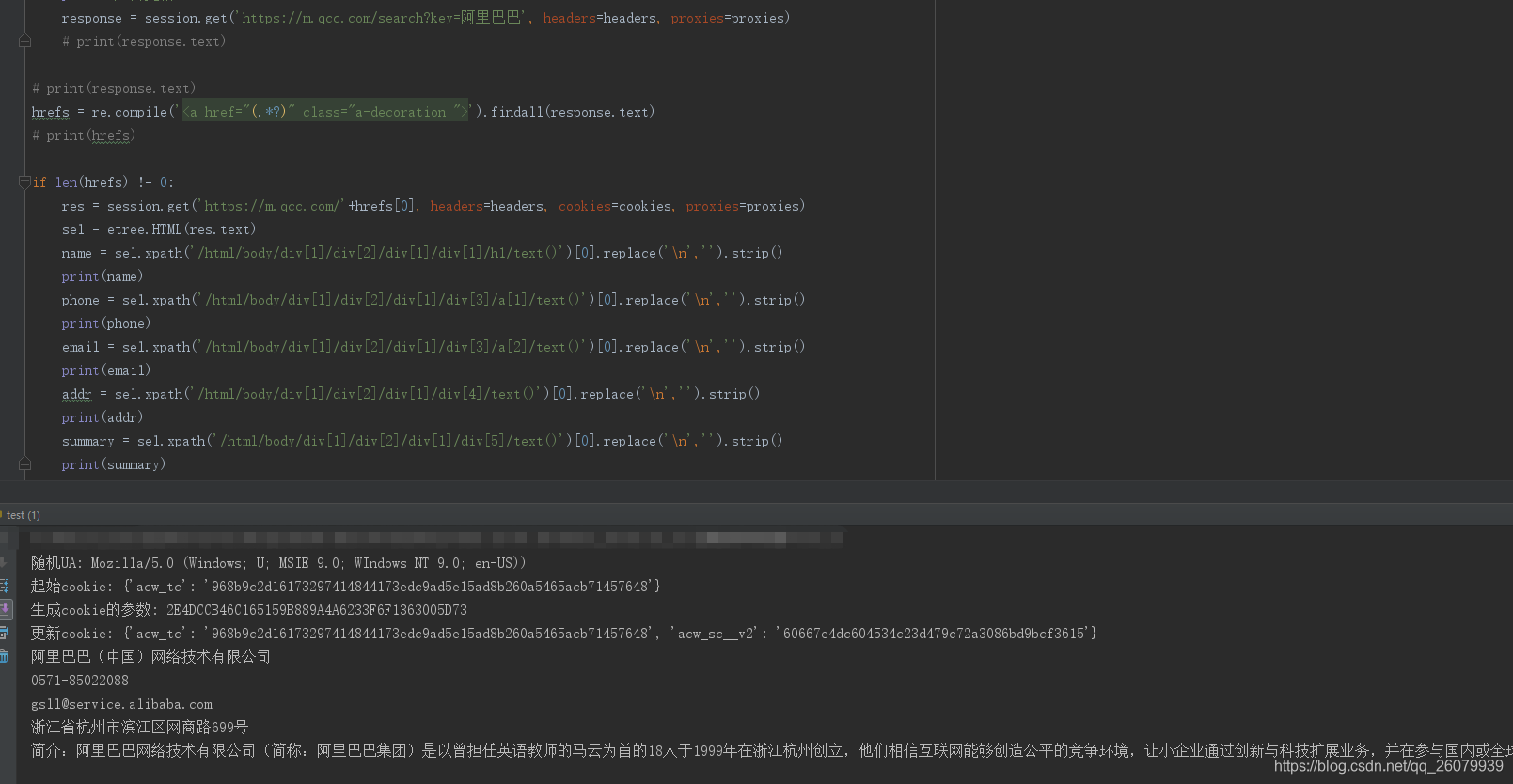Click 'print(email)' line in editor
This screenshot has height=784, width=1513.
106,370
